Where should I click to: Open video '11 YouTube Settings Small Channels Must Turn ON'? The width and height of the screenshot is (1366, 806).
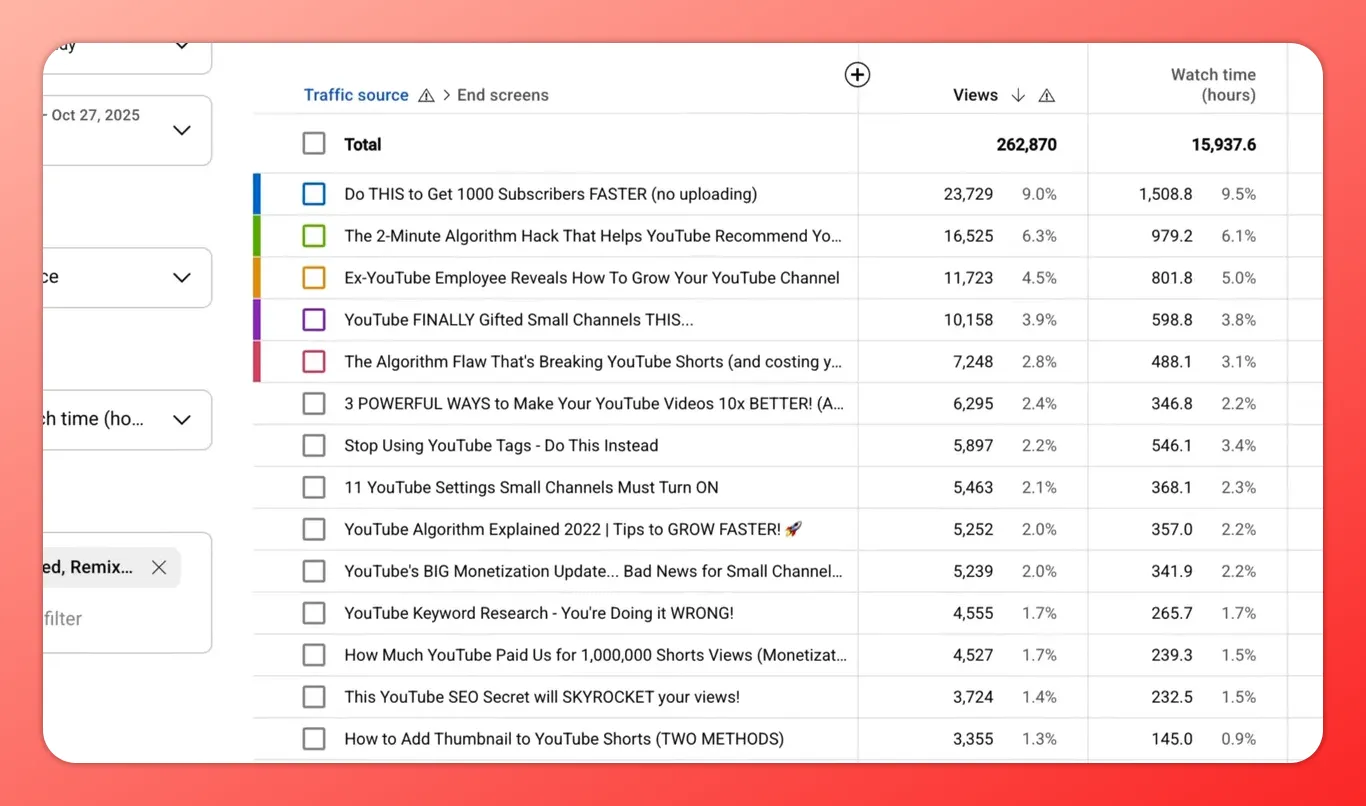tap(531, 487)
